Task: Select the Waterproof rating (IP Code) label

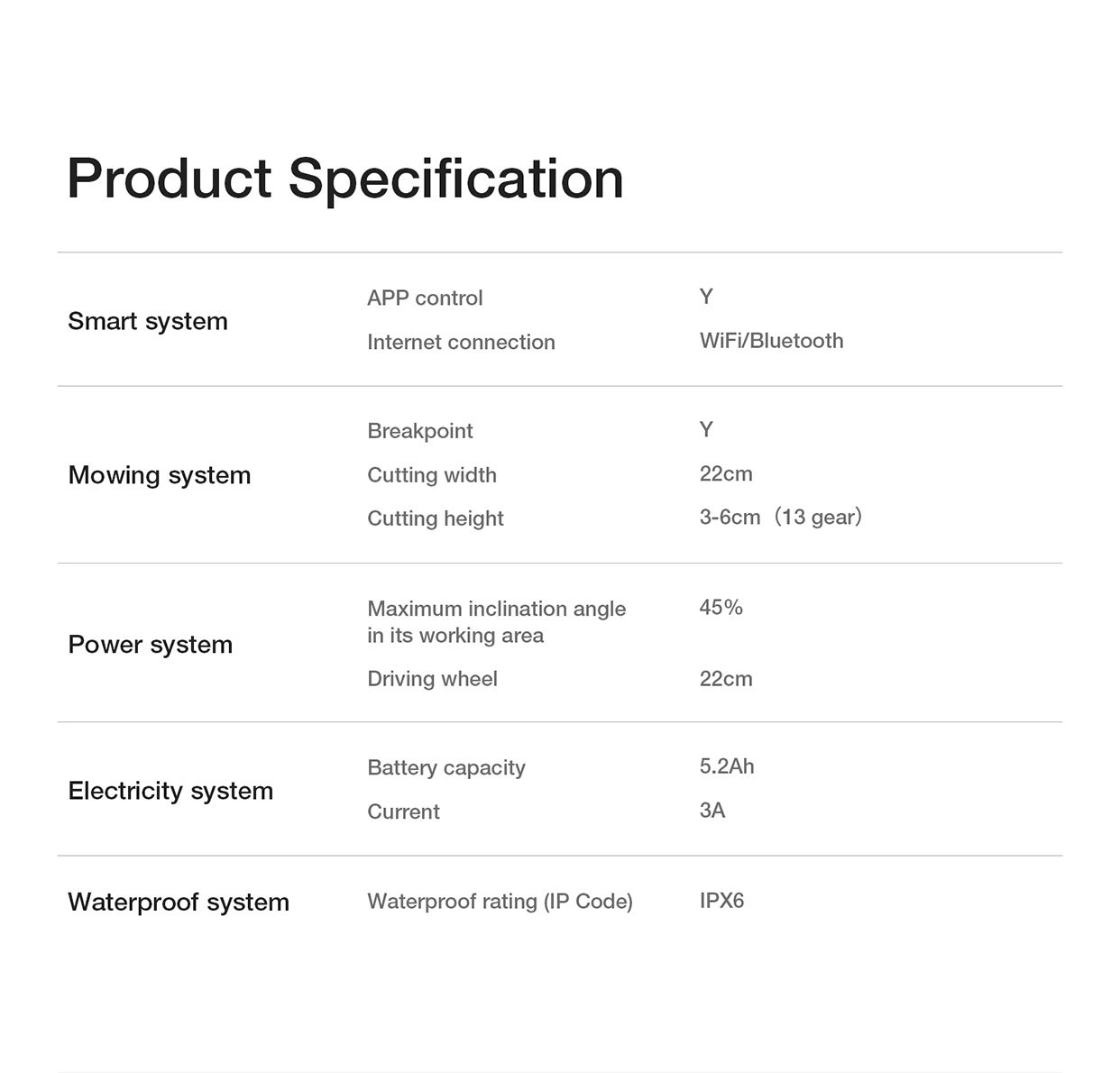Action: coord(500,902)
